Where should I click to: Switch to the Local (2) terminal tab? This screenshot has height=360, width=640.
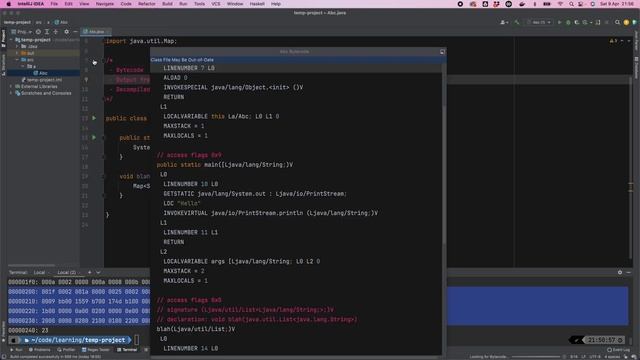tap(67, 272)
